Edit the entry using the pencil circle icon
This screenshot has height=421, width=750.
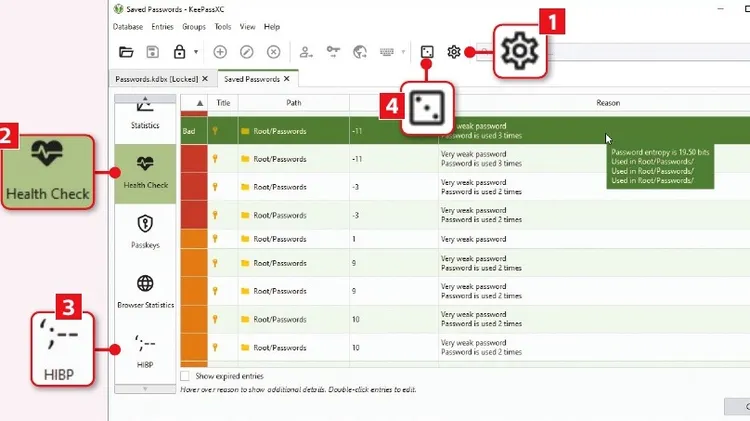(x=247, y=52)
